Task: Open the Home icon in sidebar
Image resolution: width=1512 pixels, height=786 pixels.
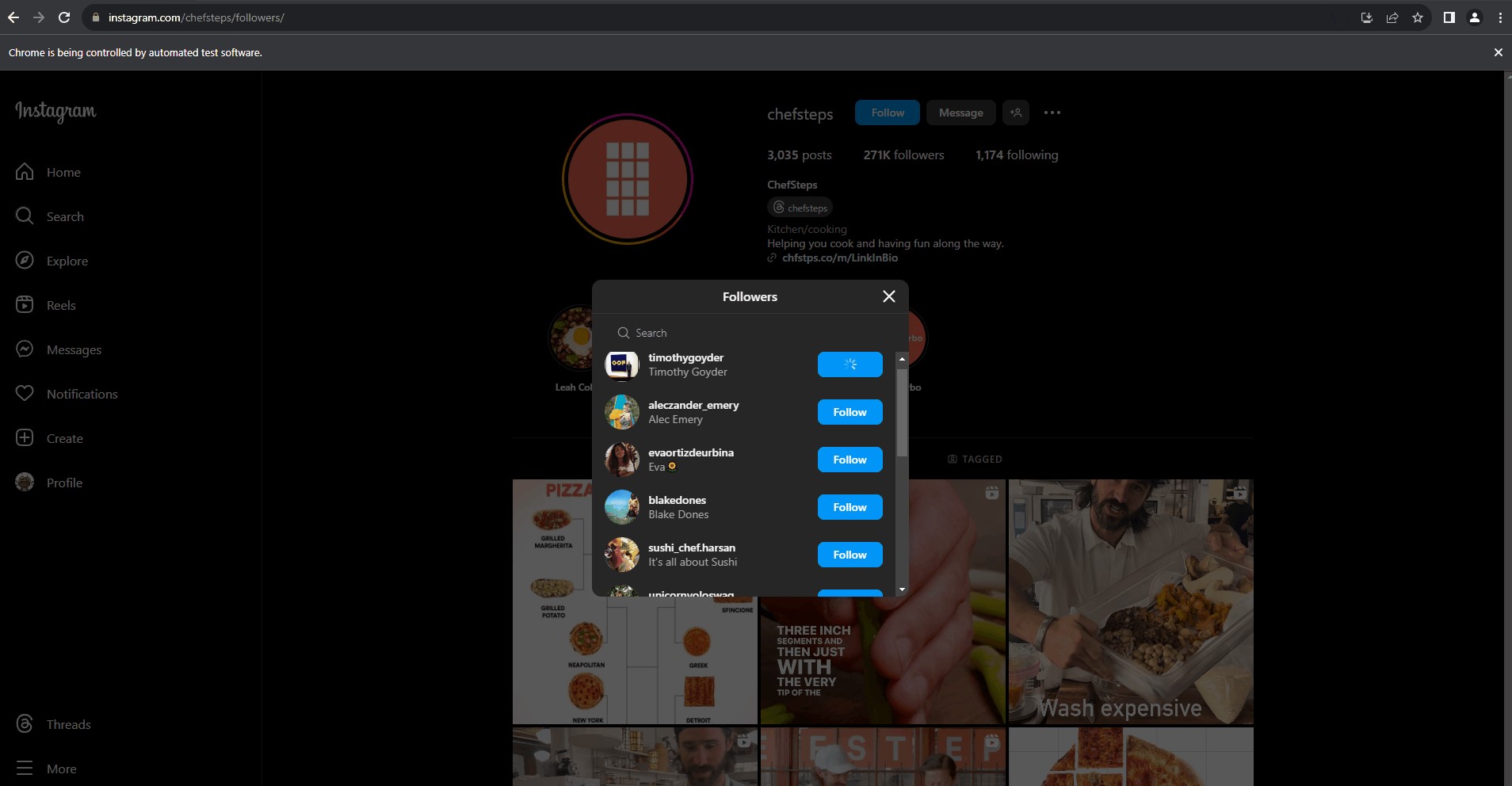Action: click(x=25, y=172)
